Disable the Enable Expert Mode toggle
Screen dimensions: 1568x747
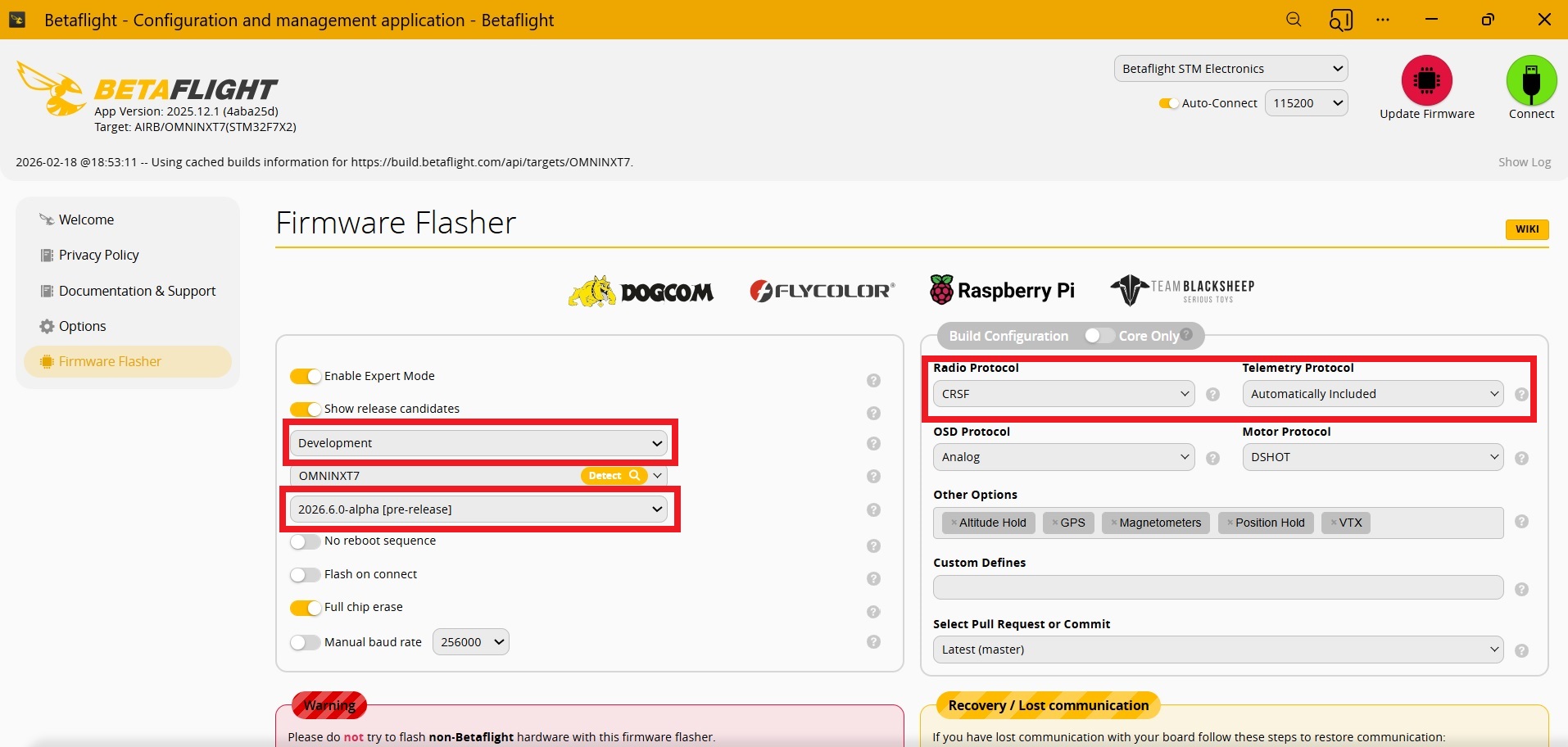[x=304, y=376]
